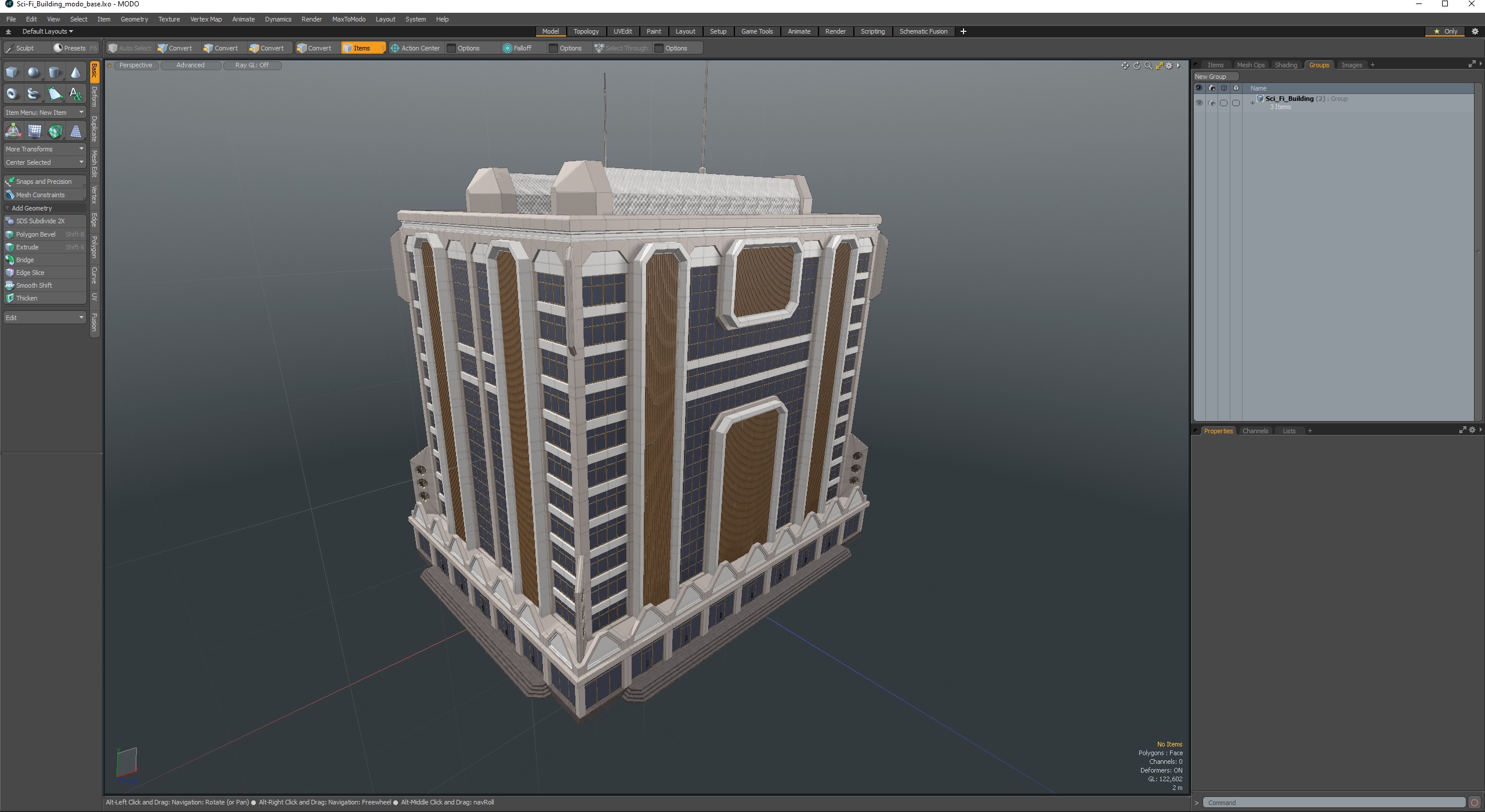Enable Snaps and Precision option

click(x=44, y=181)
